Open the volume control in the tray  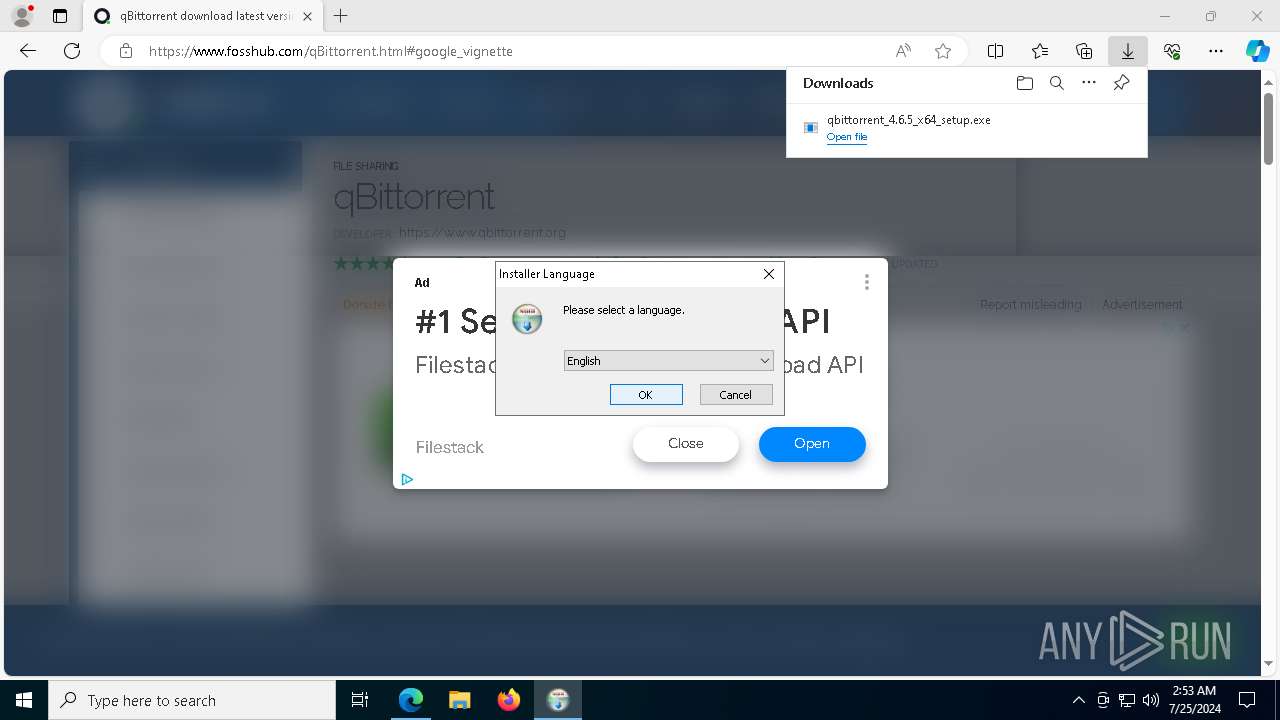pyautogui.click(x=1151, y=700)
